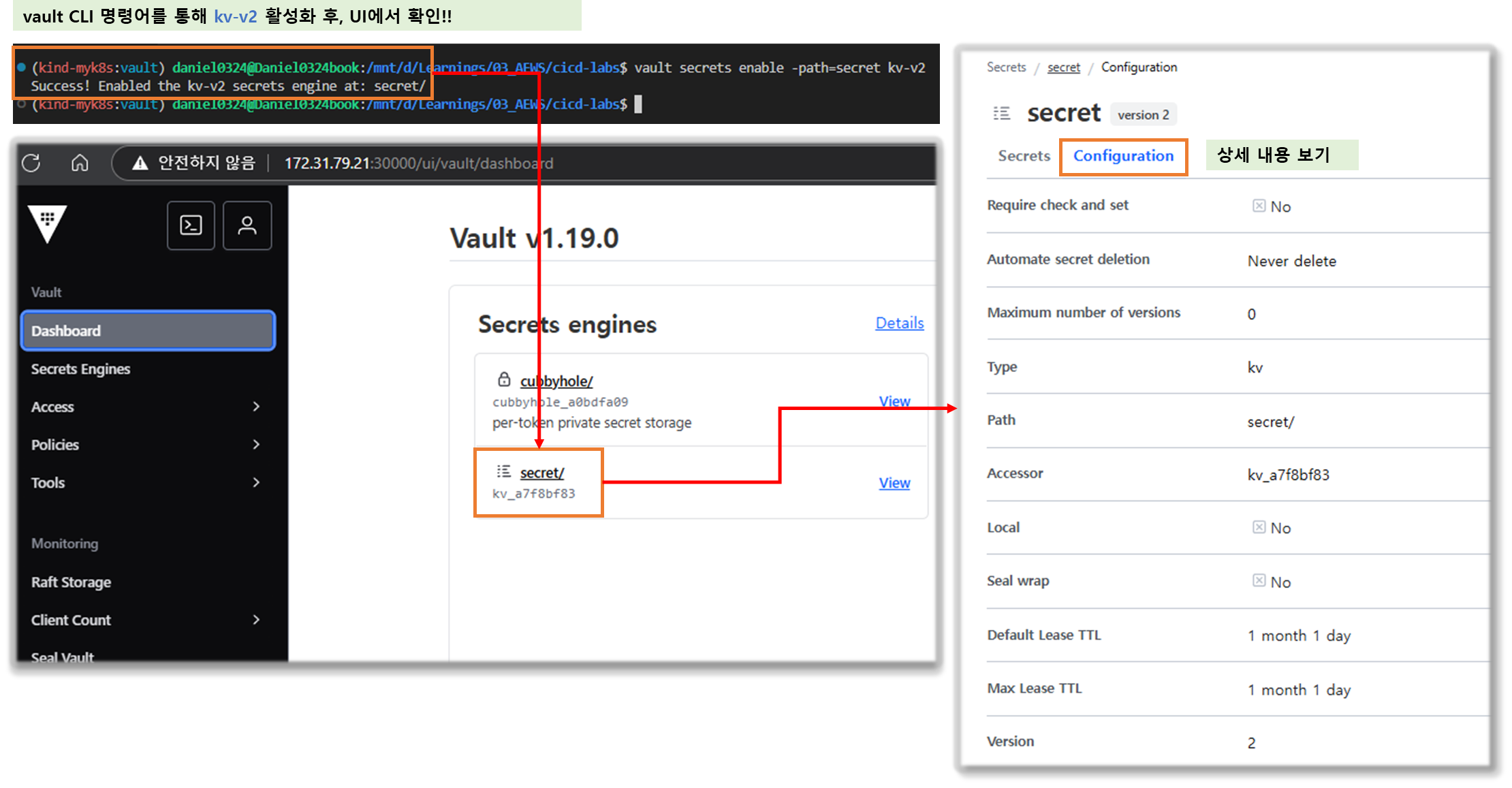Open the Vault console terminal icon

[x=191, y=225]
